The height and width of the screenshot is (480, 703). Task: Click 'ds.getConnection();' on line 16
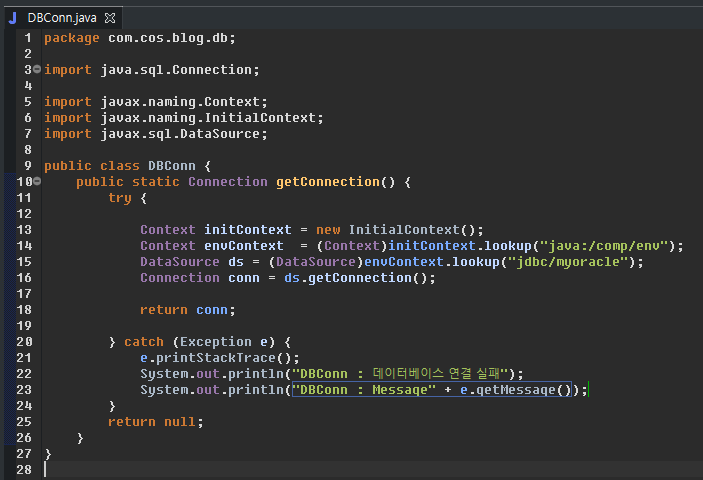(x=360, y=278)
